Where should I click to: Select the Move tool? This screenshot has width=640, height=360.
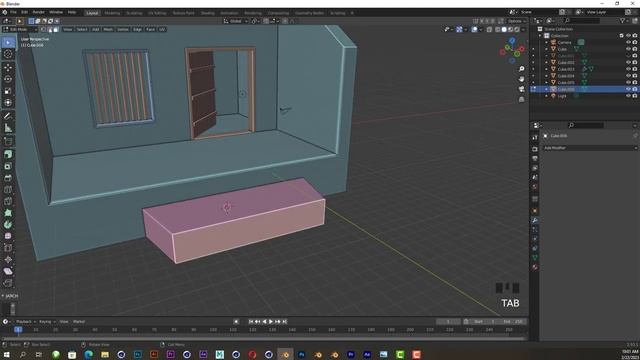coord(8,68)
